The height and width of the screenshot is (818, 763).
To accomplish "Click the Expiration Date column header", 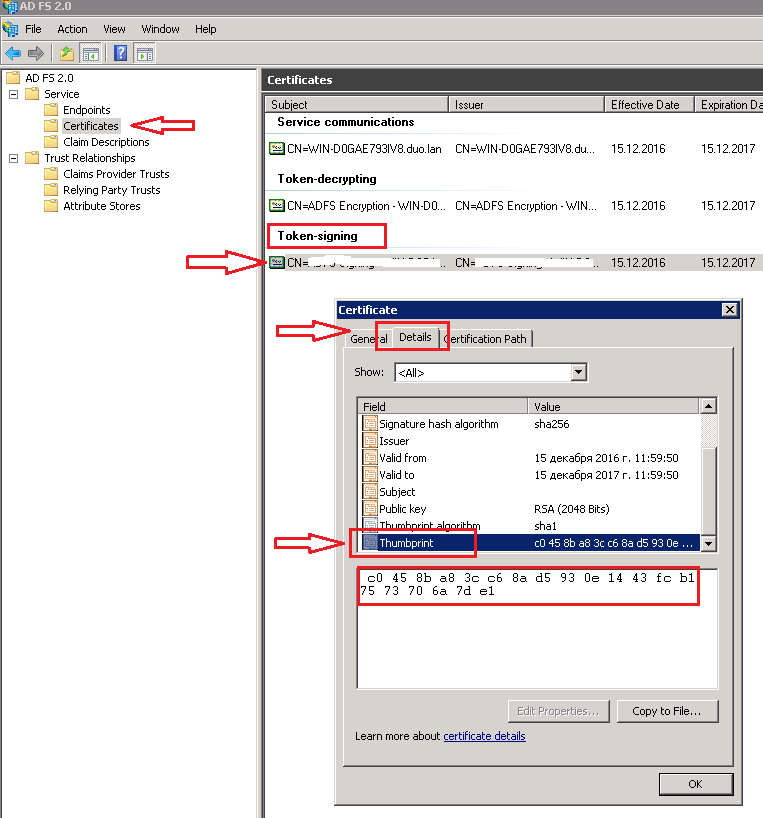I will coord(729,104).
